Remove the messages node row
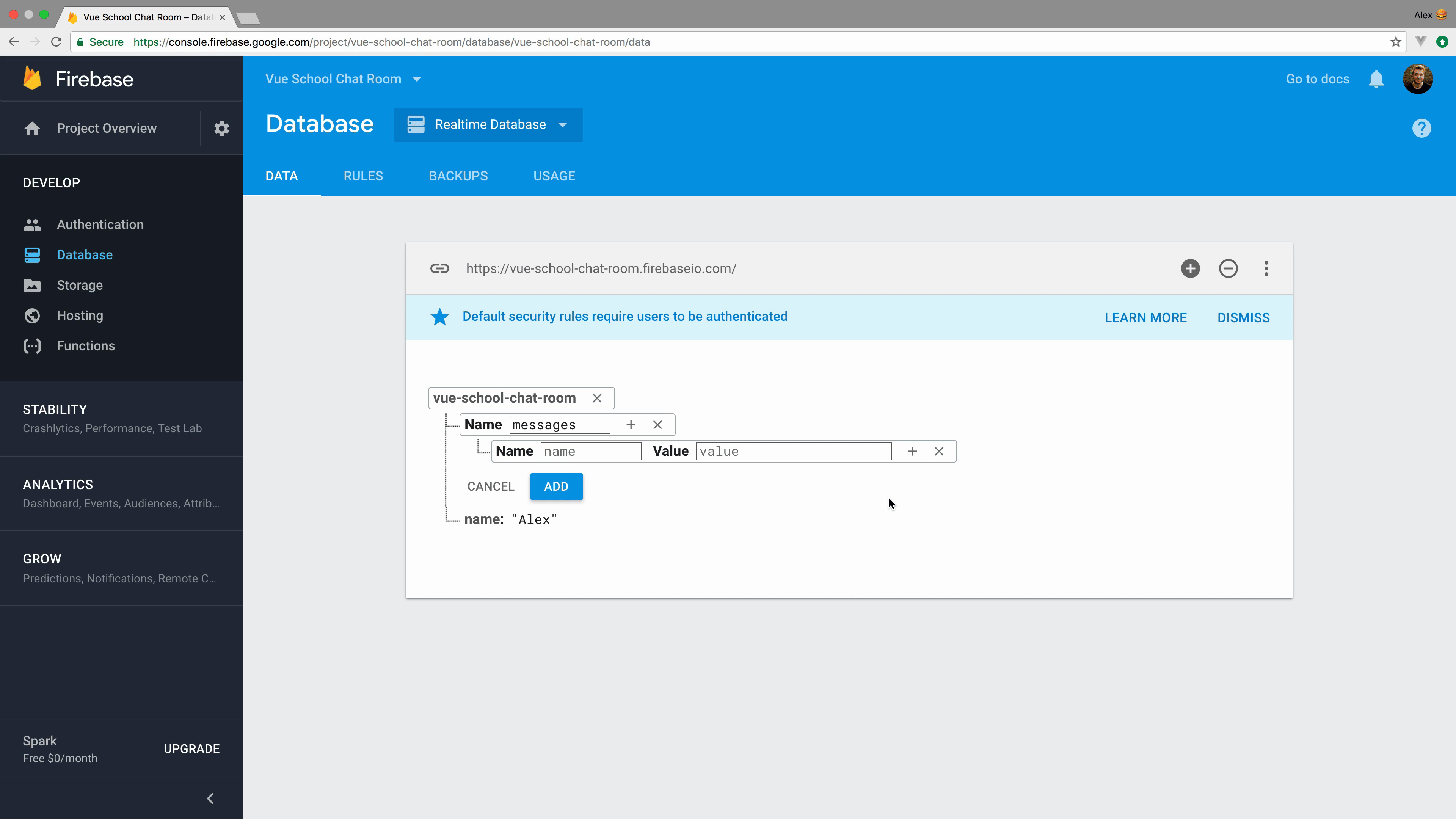The height and width of the screenshot is (819, 1456). [x=657, y=425]
